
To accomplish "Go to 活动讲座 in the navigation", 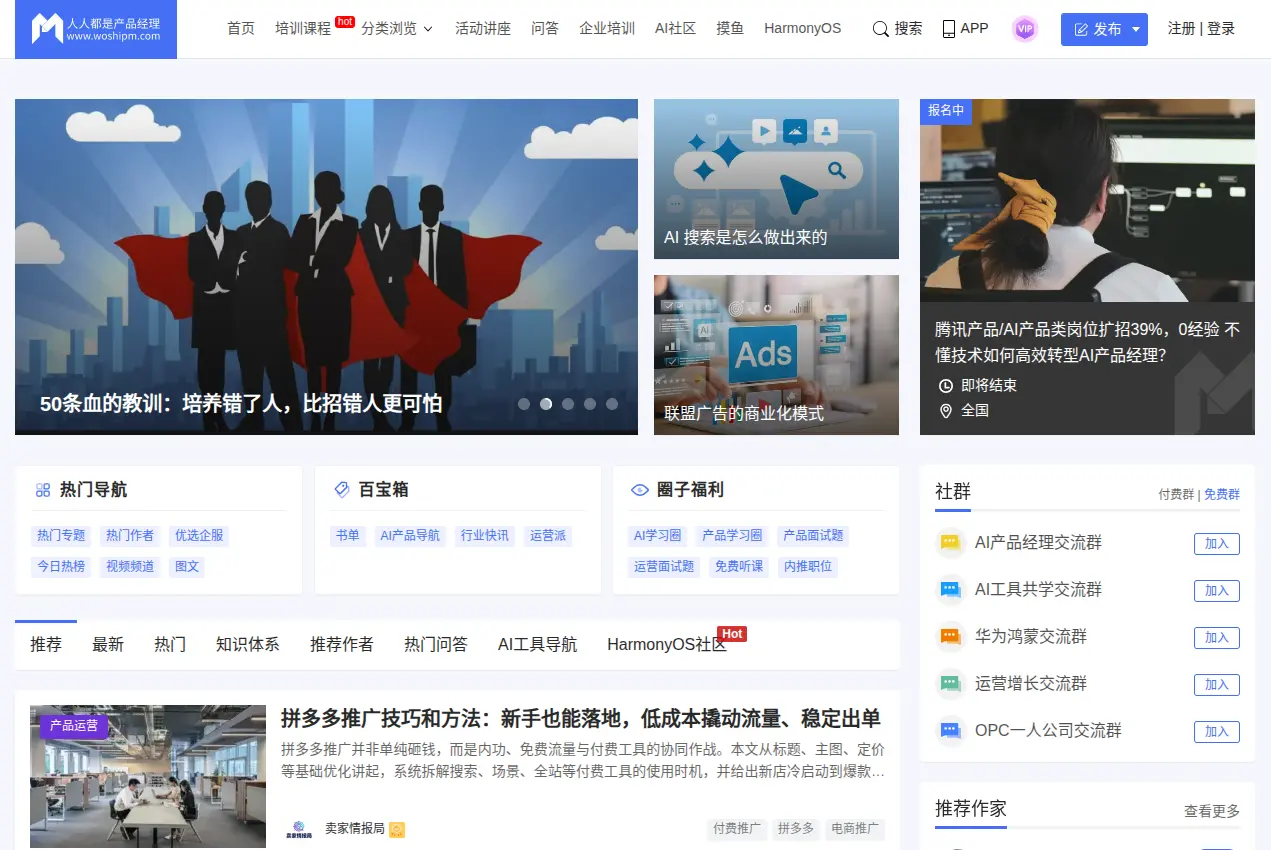I will 483,29.
